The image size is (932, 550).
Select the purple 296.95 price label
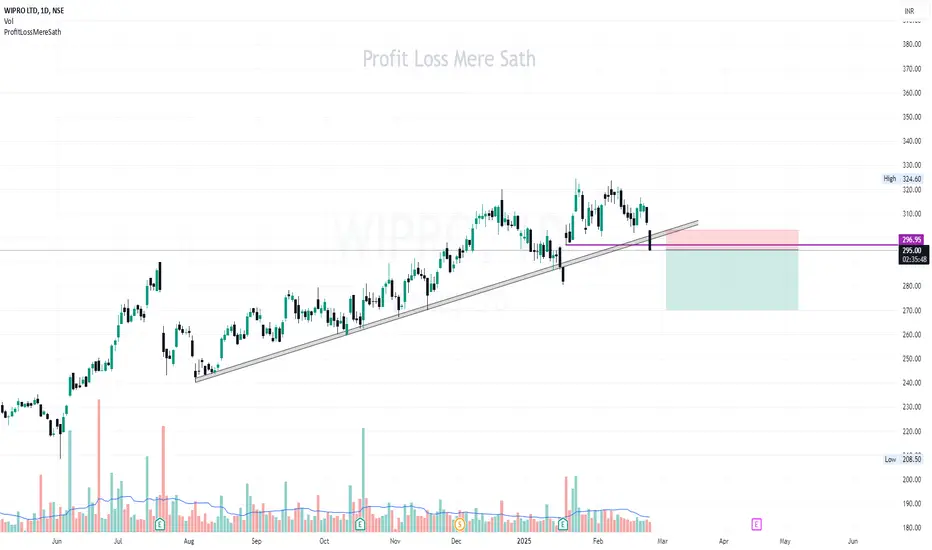pyautogui.click(x=911, y=240)
